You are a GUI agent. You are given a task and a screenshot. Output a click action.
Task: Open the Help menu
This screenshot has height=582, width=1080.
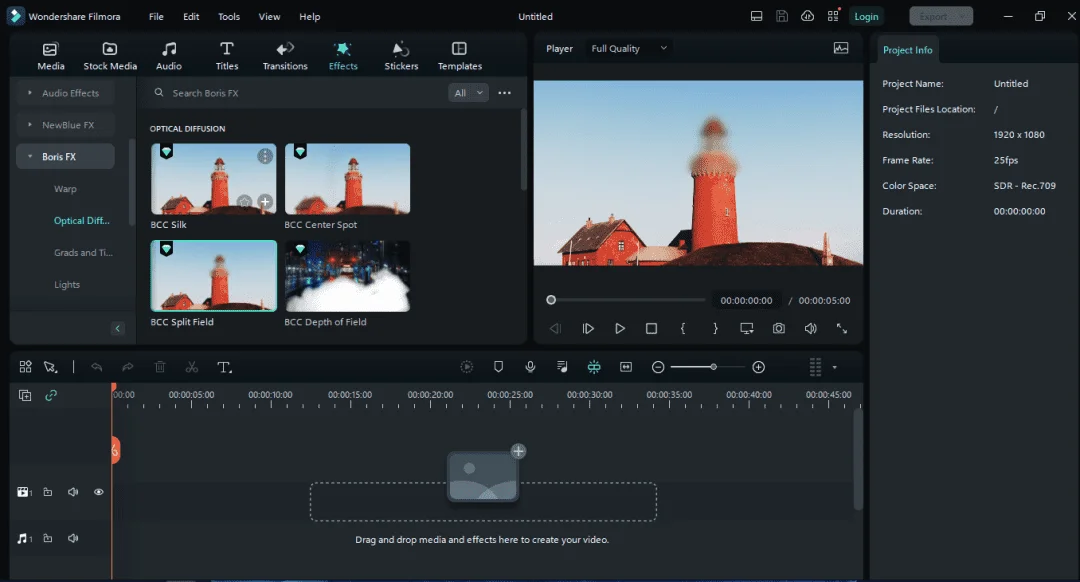(309, 17)
